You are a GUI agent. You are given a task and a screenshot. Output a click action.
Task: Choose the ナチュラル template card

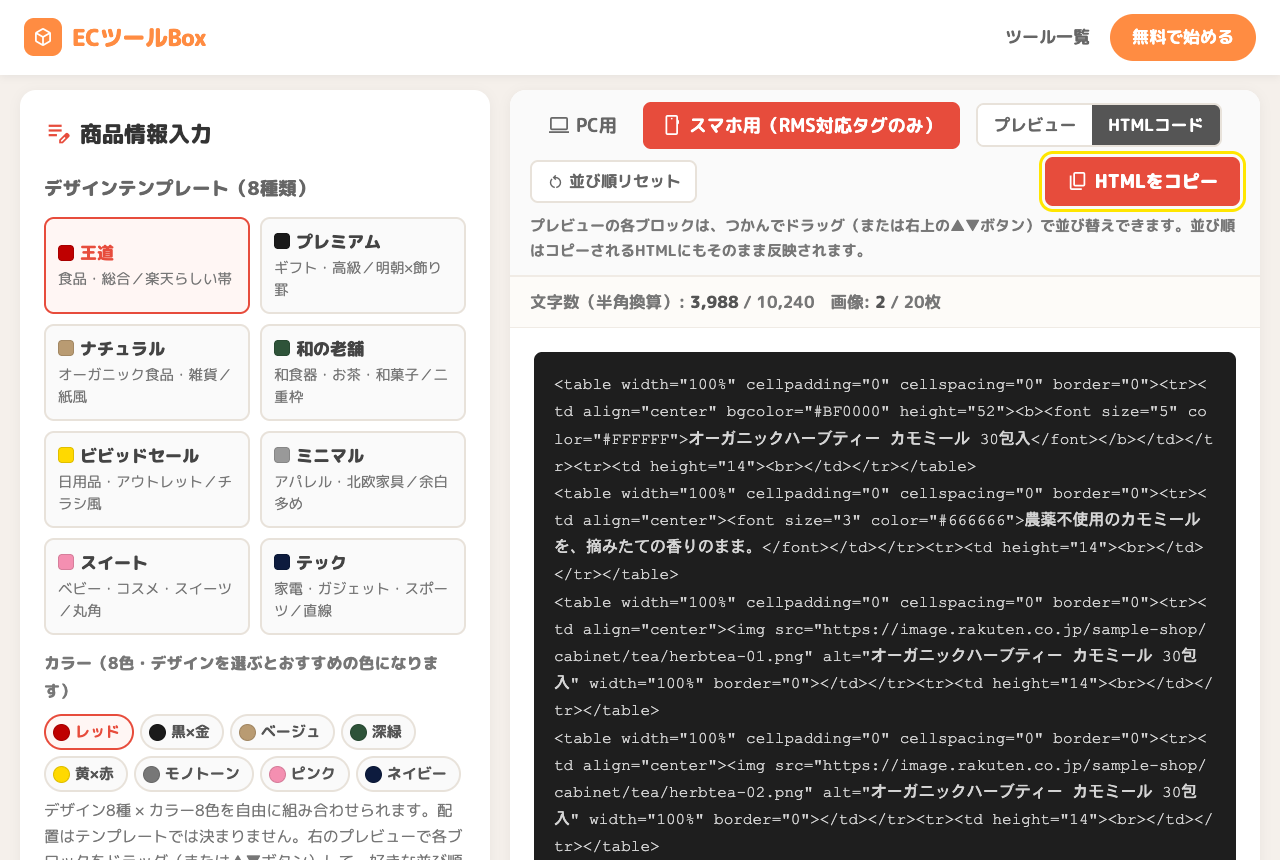[147, 372]
